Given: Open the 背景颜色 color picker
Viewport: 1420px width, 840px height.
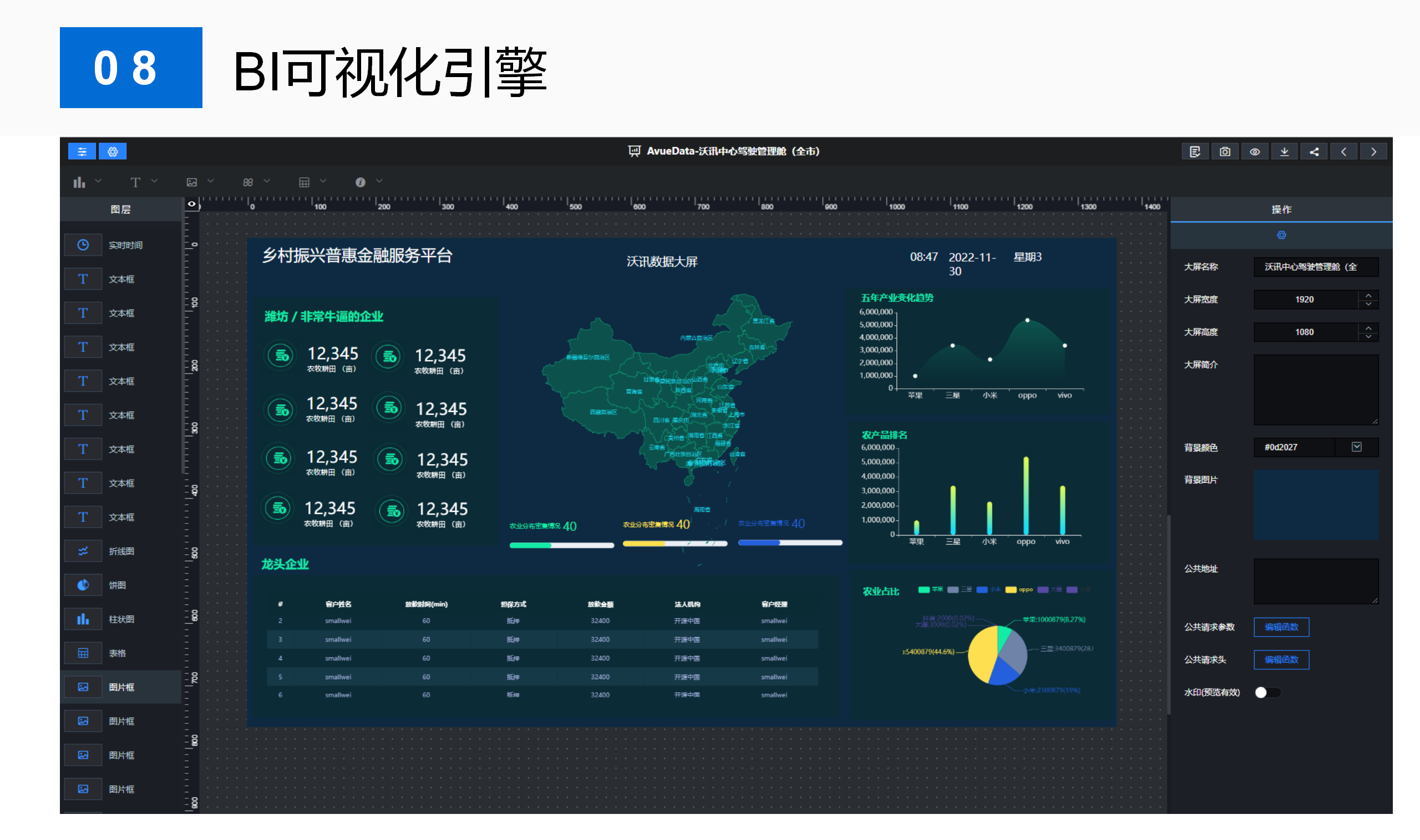Looking at the screenshot, I should (1357, 447).
